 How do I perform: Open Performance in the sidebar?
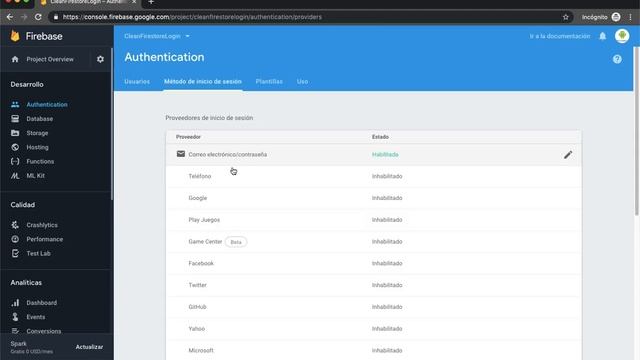coord(44,239)
